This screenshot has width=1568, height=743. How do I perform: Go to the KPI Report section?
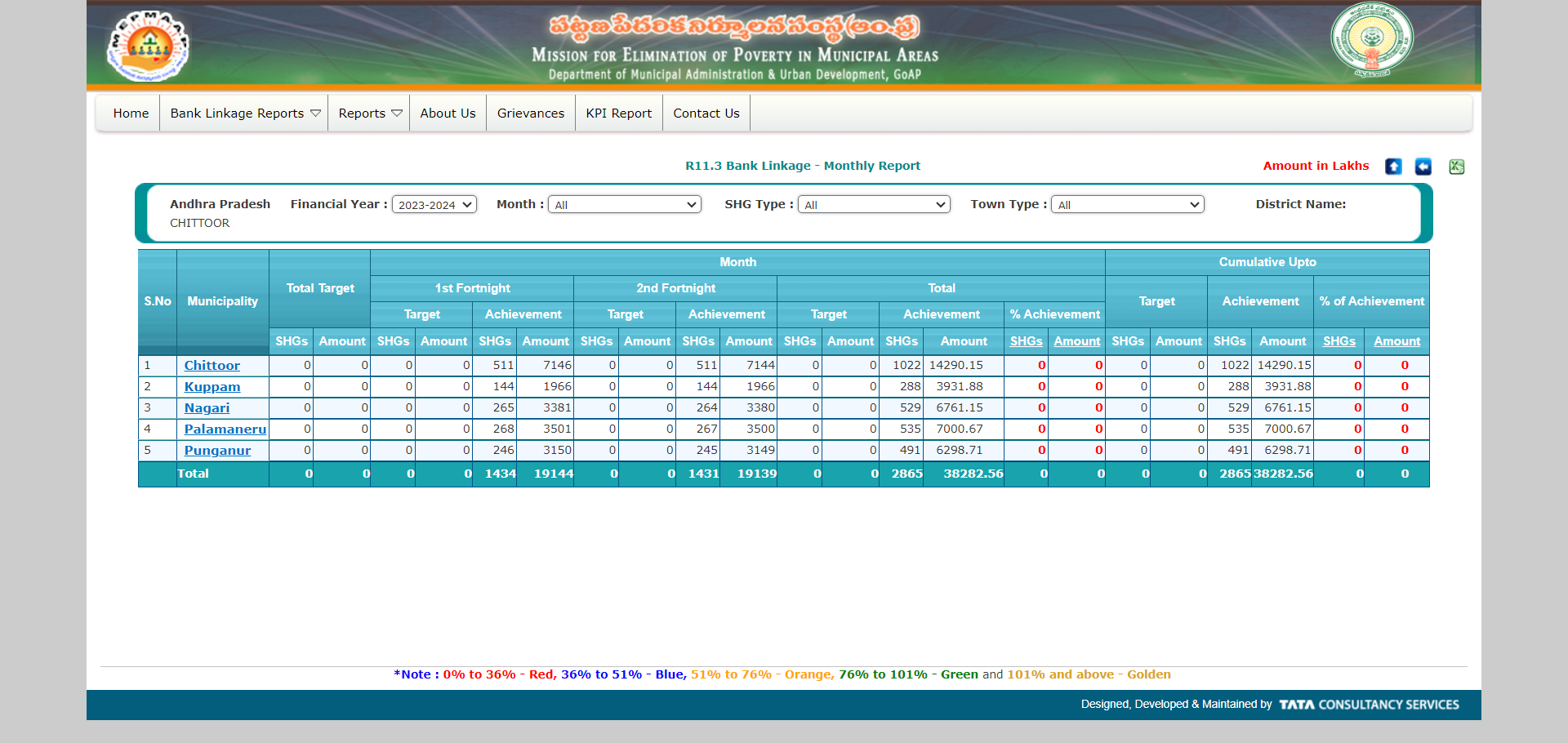[x=618, y=113]
